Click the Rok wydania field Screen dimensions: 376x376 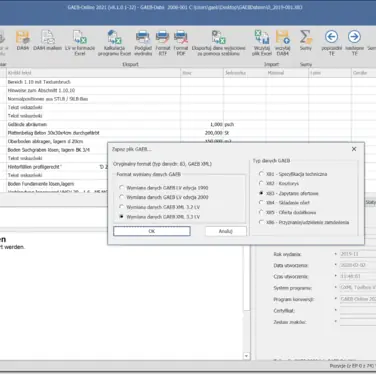pos(358,254)
